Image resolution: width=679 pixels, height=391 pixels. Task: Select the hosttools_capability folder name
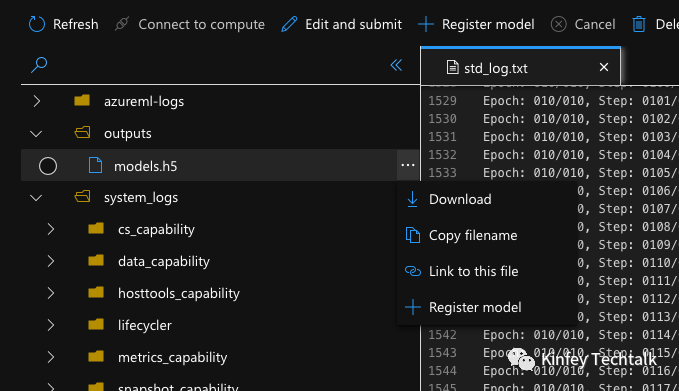point(179,294)
